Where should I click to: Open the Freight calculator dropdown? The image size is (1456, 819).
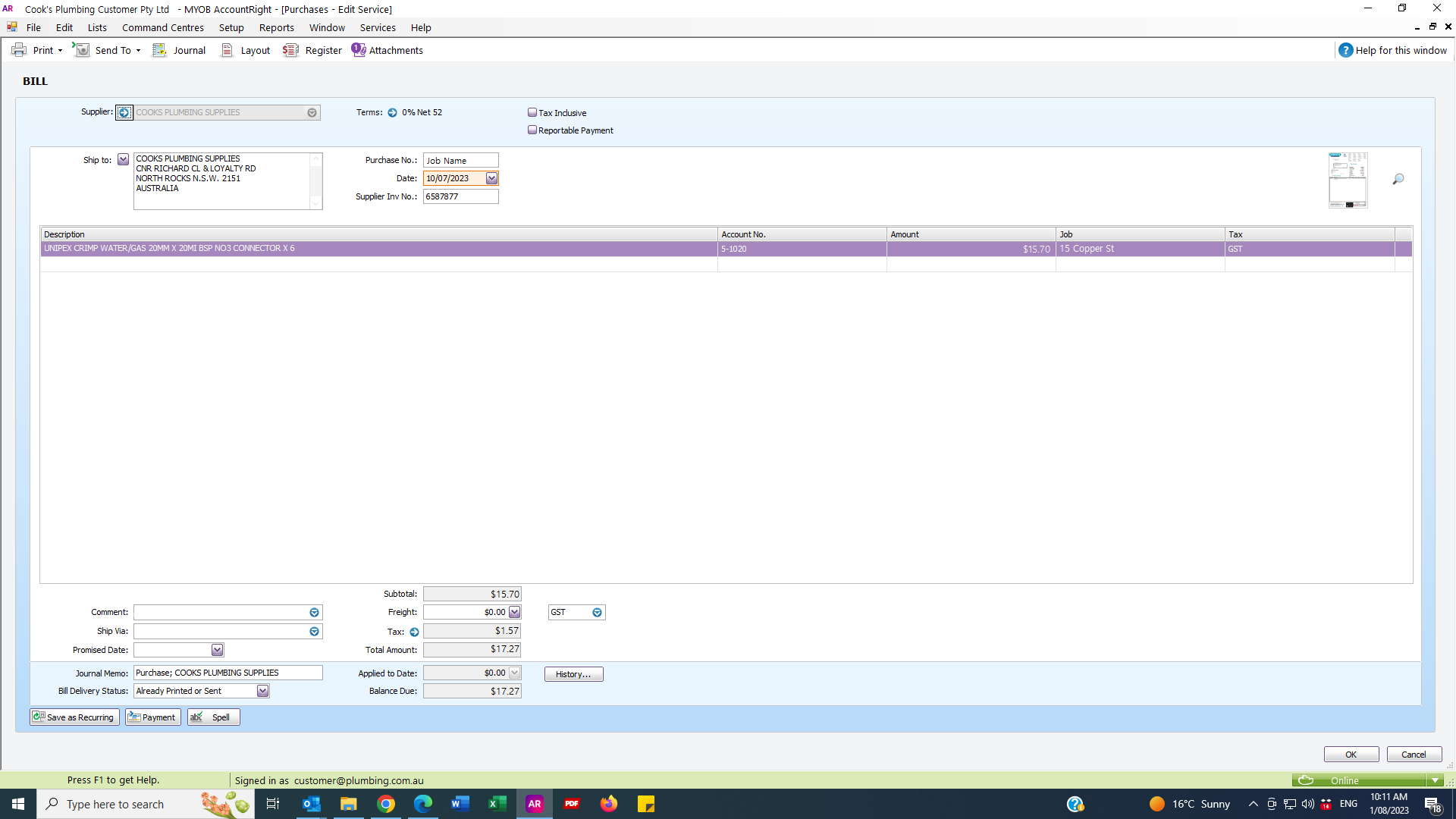click(x=514, y=612)
